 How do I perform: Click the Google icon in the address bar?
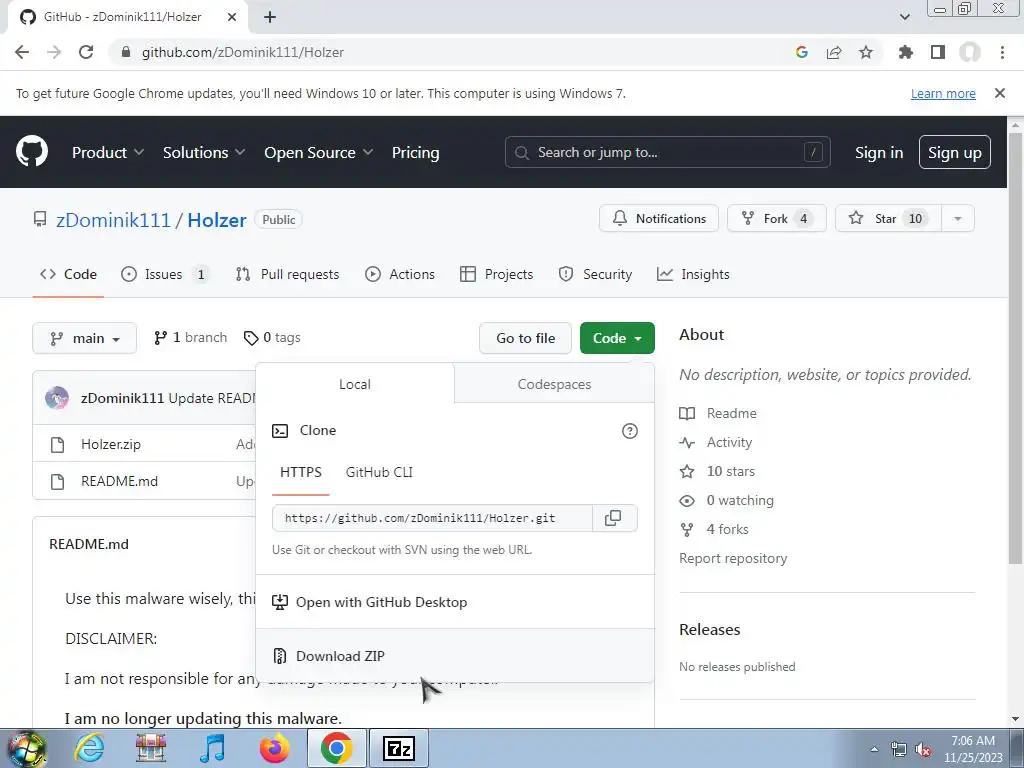[802, 52]
